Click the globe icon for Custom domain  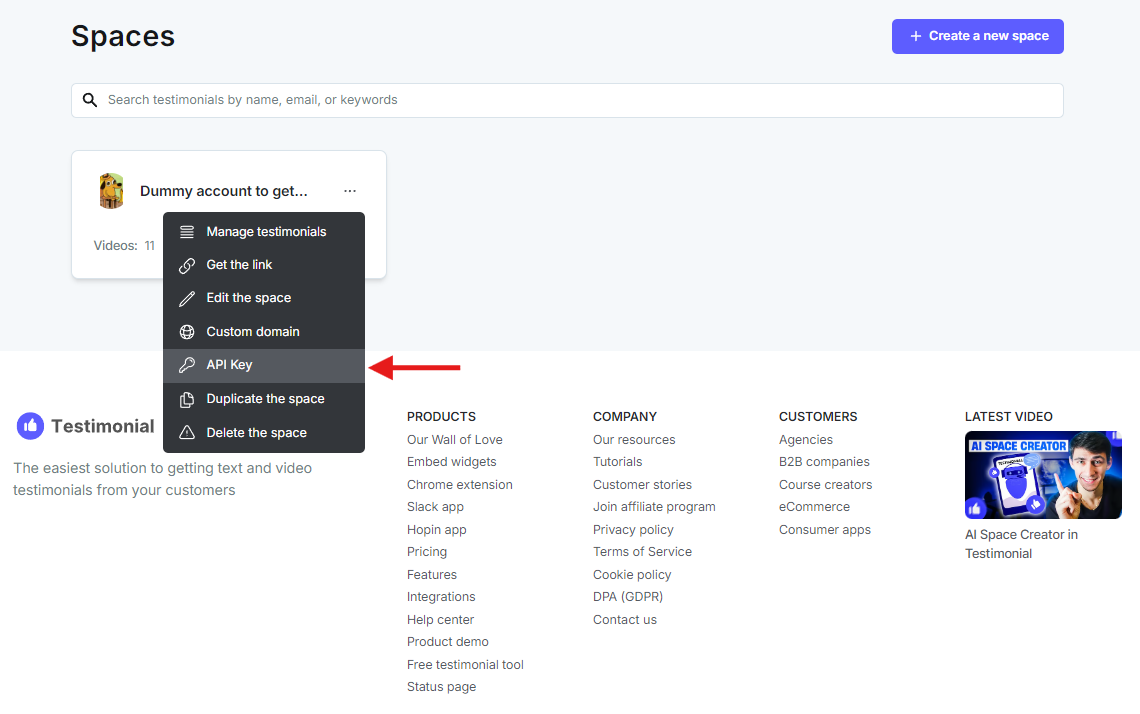[187, 332]
